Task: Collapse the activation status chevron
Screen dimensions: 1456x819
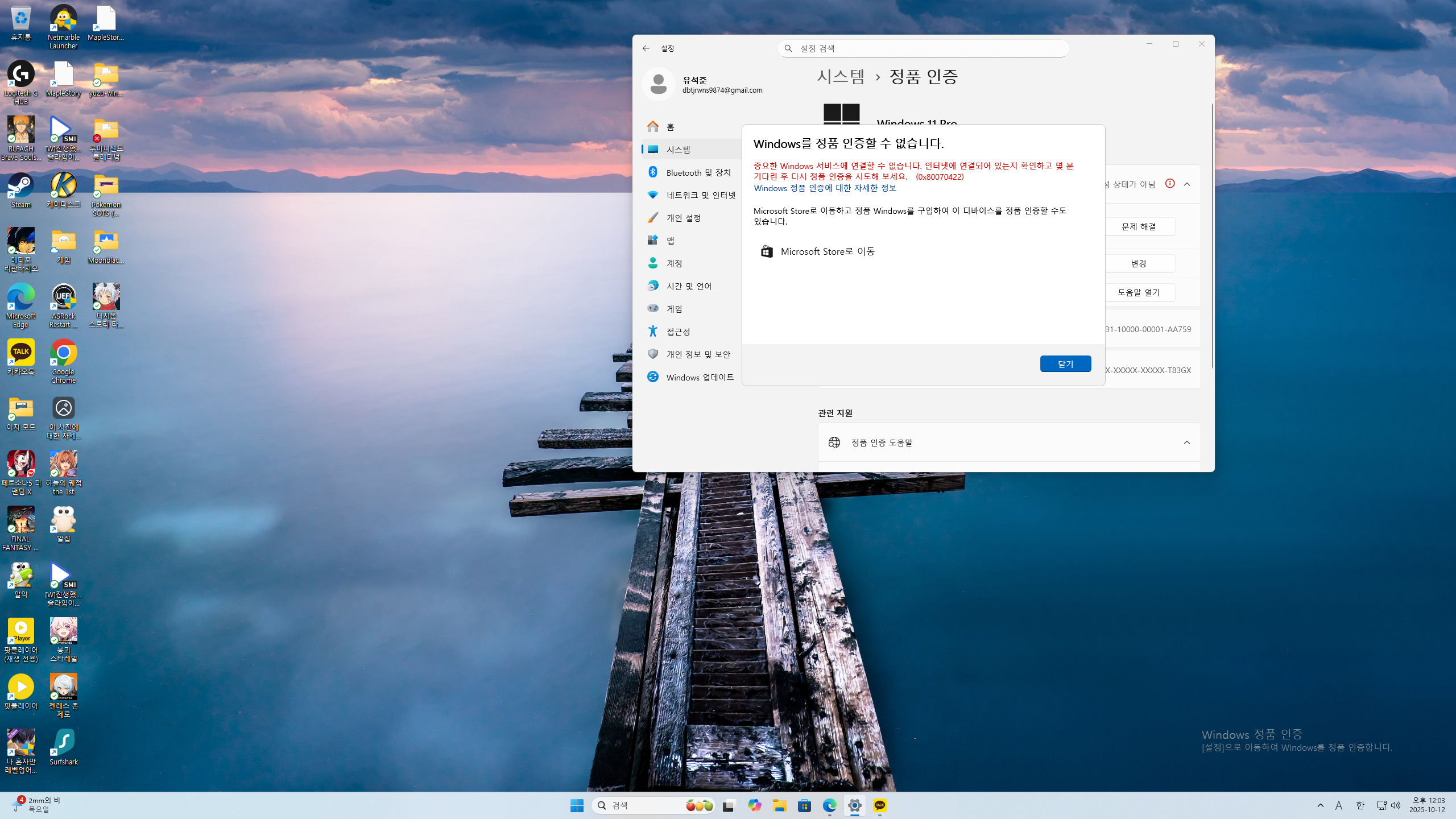Action: [x=1187, y=184]
